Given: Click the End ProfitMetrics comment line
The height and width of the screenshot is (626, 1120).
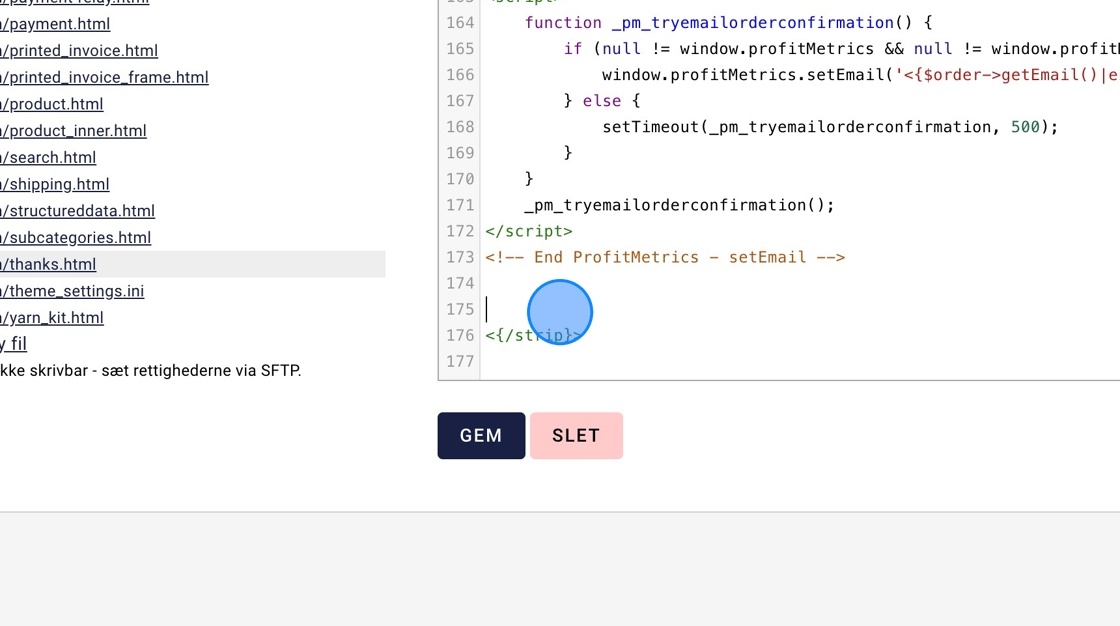Looking at the screenshot, I should click(x=666, y=257).
